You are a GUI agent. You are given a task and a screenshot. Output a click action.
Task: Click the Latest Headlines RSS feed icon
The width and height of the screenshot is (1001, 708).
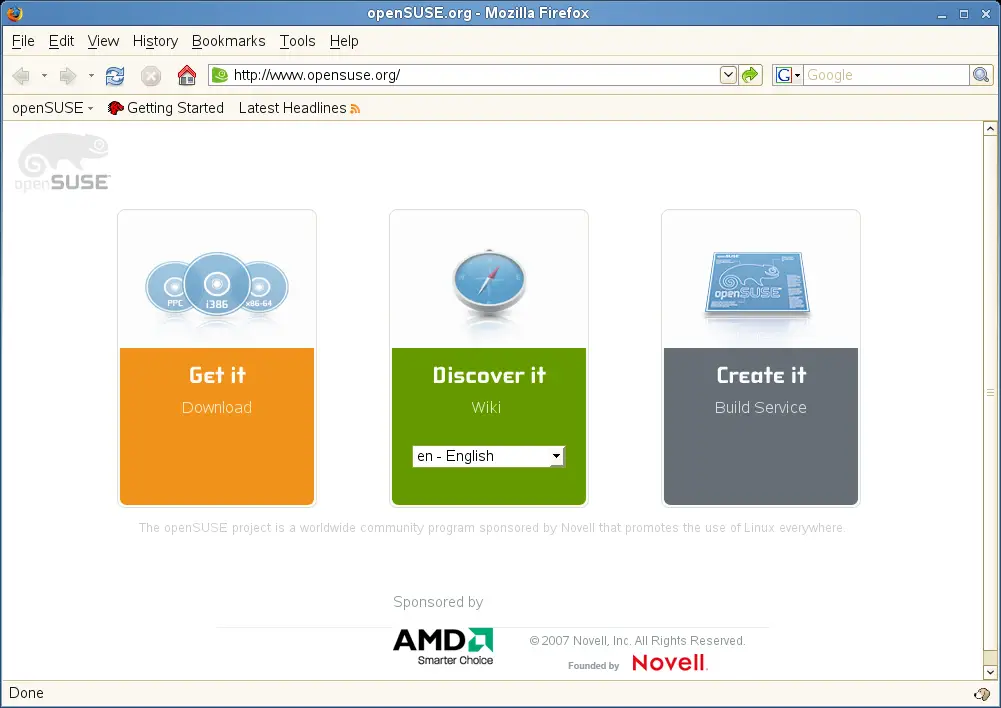coord(355,109)
